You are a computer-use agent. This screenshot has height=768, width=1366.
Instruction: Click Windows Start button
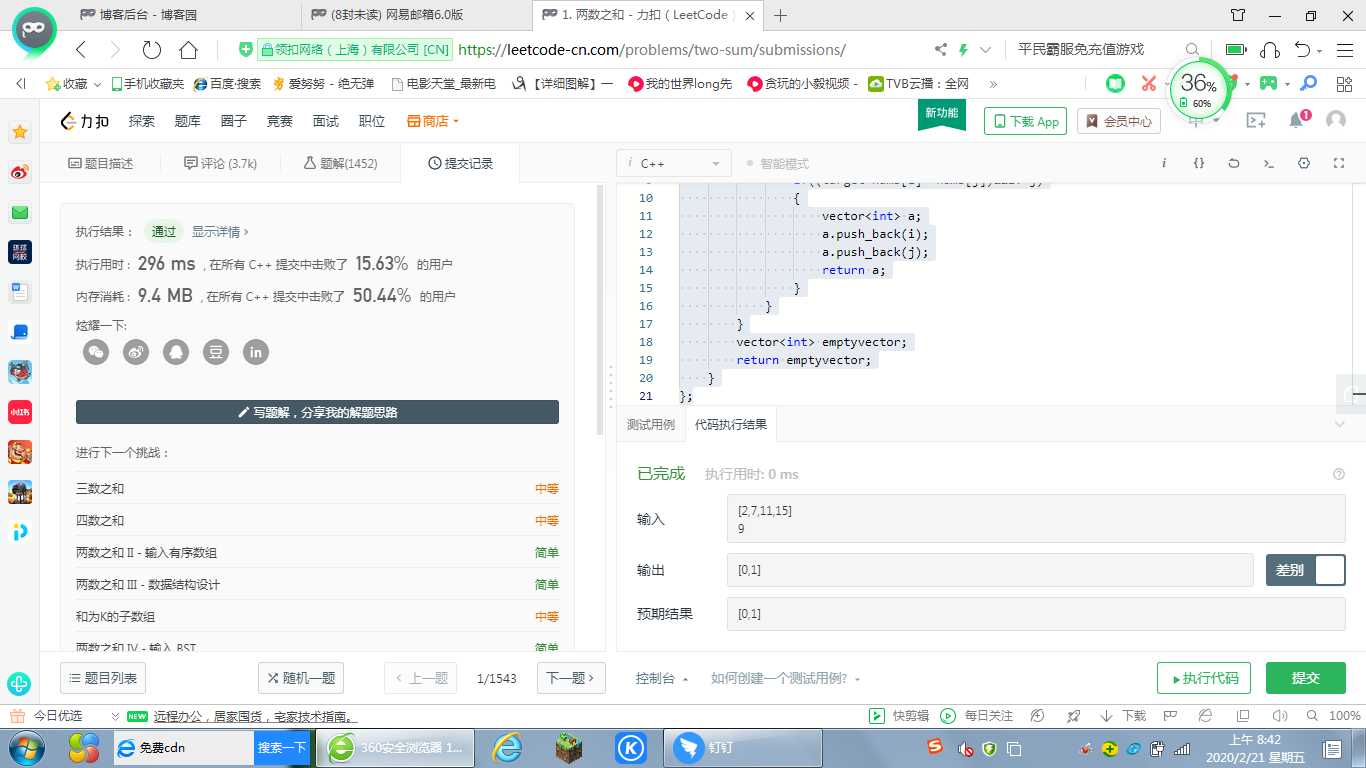pyautogui.click(x=26, y=747)
